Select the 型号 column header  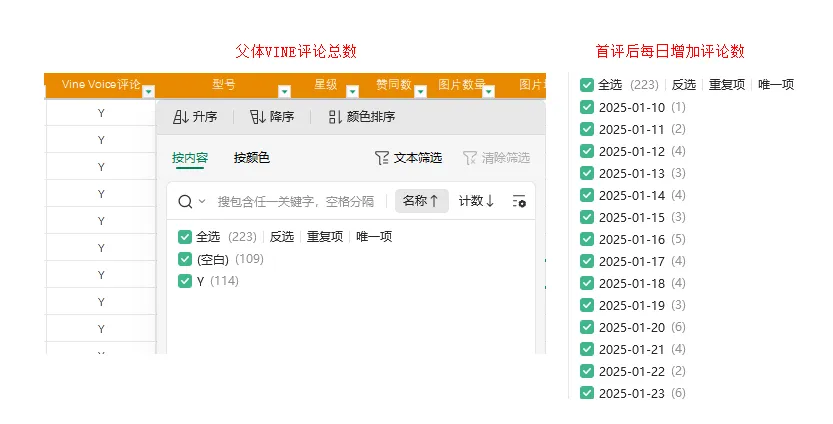[224, 84]
